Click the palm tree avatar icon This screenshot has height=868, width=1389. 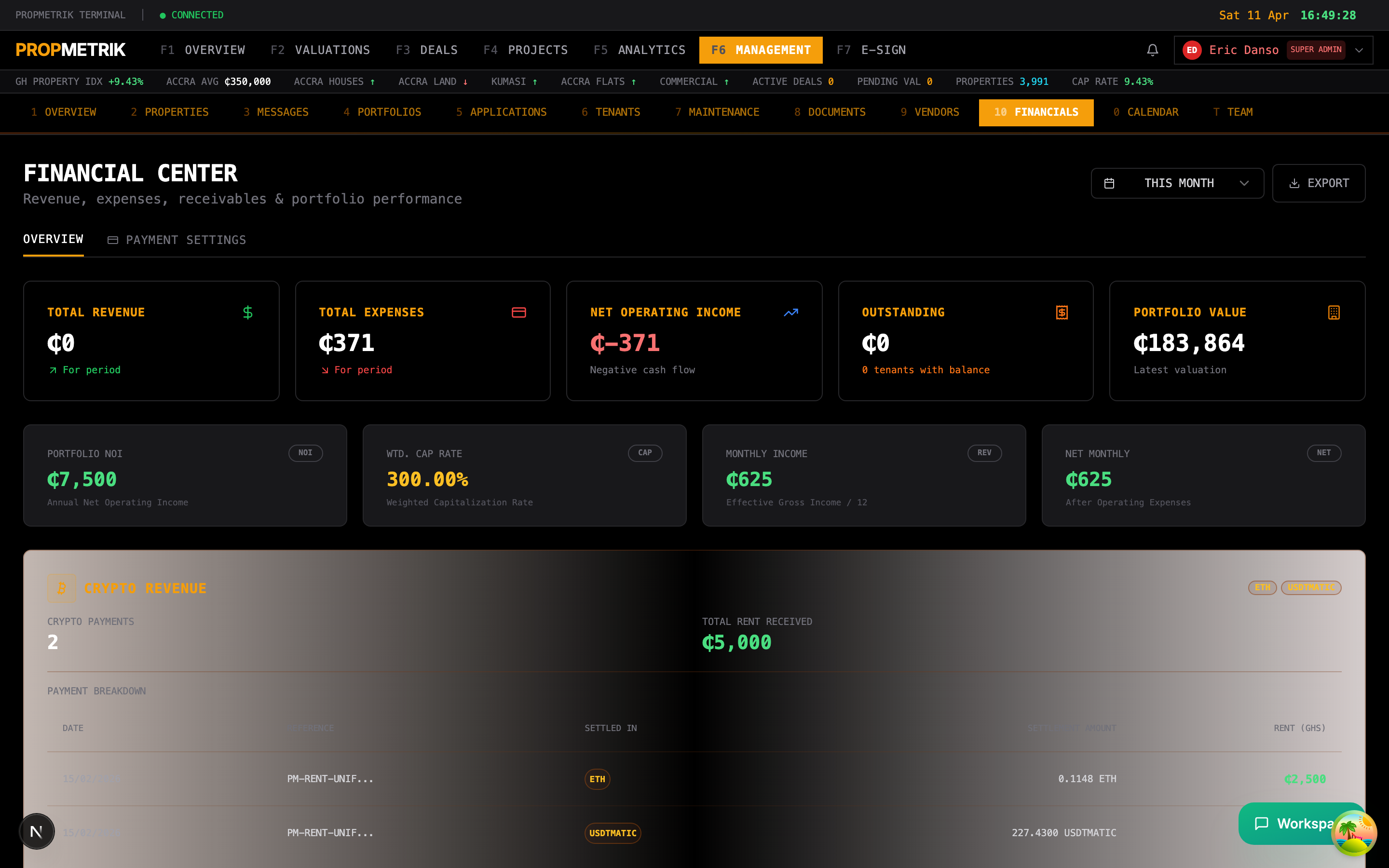pyautogui.click(x=1354, y=832)
